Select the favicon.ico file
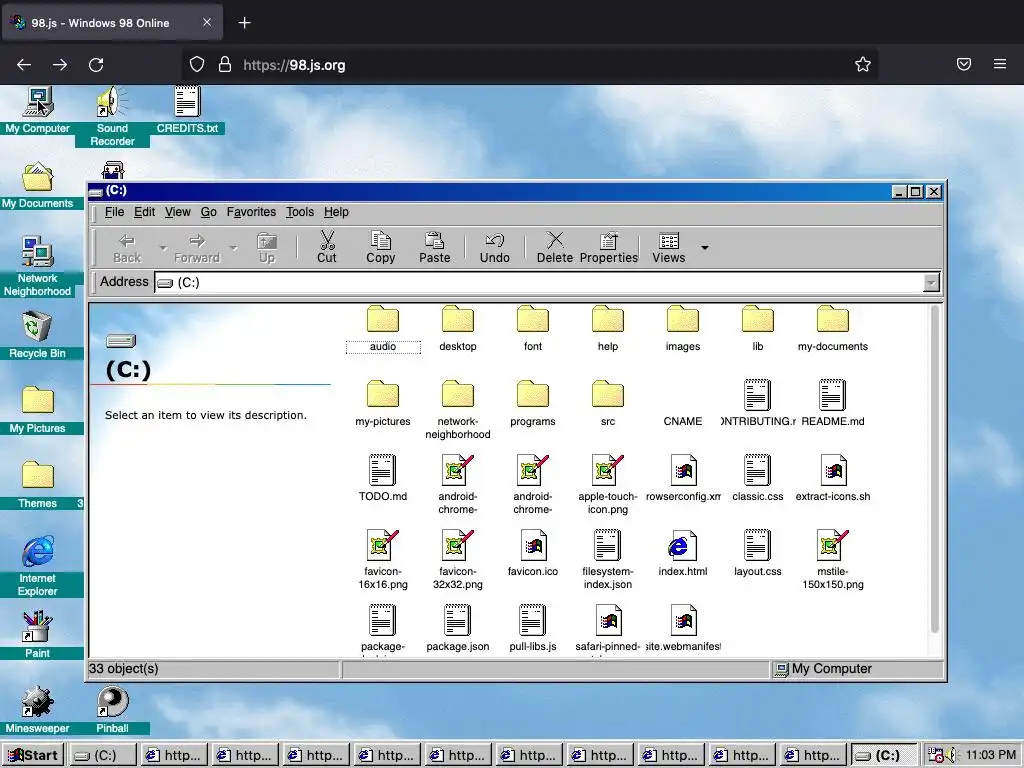 click(x=533, y=554)
